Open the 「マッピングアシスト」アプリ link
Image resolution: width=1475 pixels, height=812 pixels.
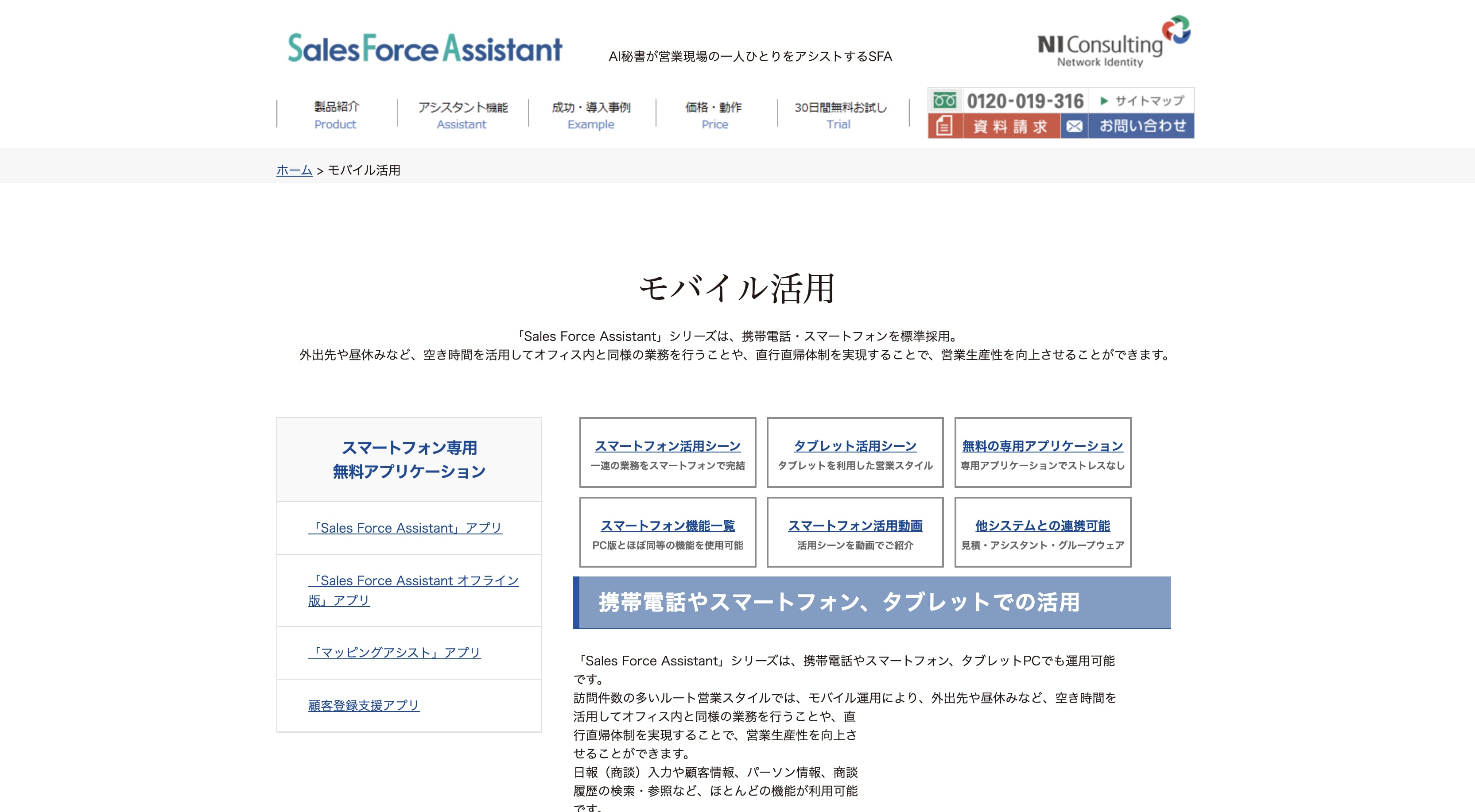click(395, 652)
